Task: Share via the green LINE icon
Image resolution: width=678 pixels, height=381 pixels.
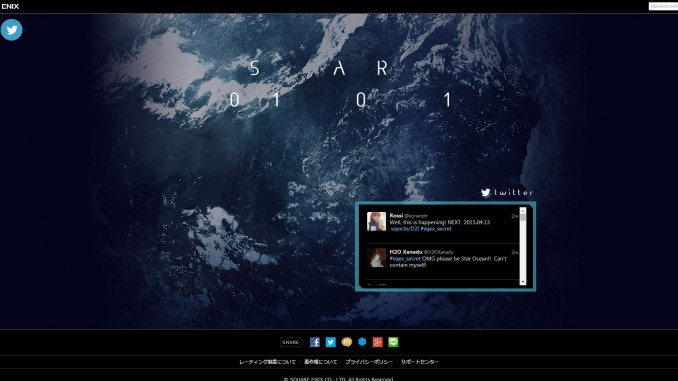Action: (x=393, y=342)
